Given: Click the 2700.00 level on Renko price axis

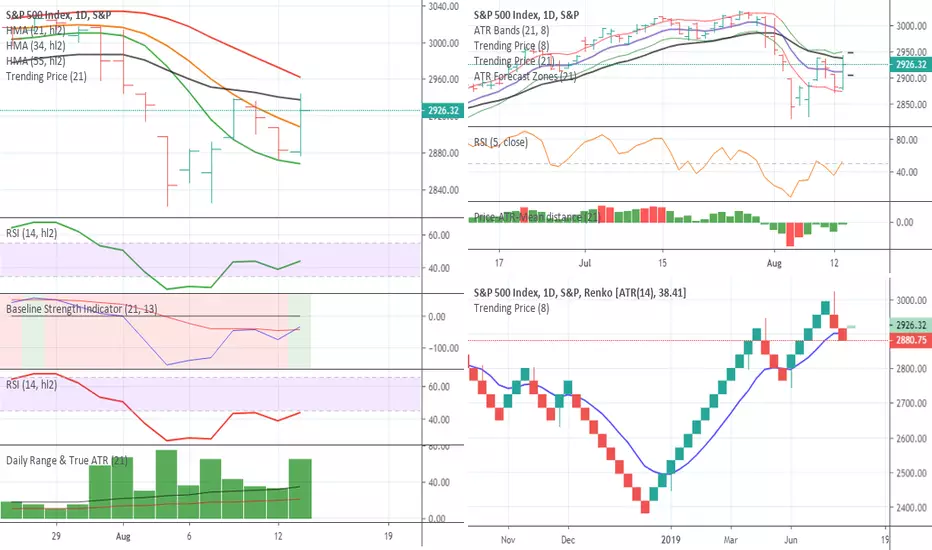Looking at the screenshot, I should click(x=911, y=403).
